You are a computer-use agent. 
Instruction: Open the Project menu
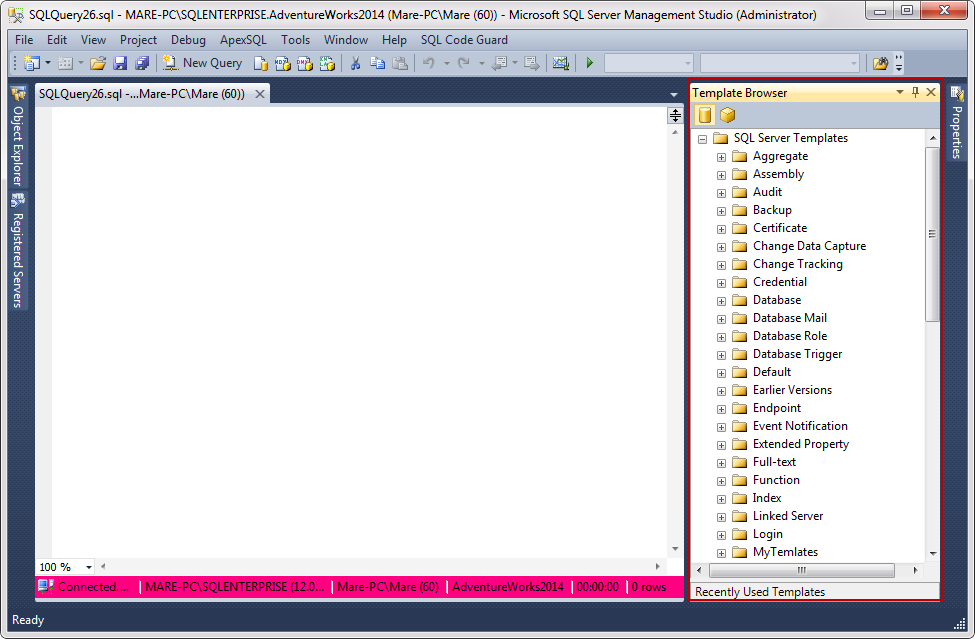[x=138, y=40]
